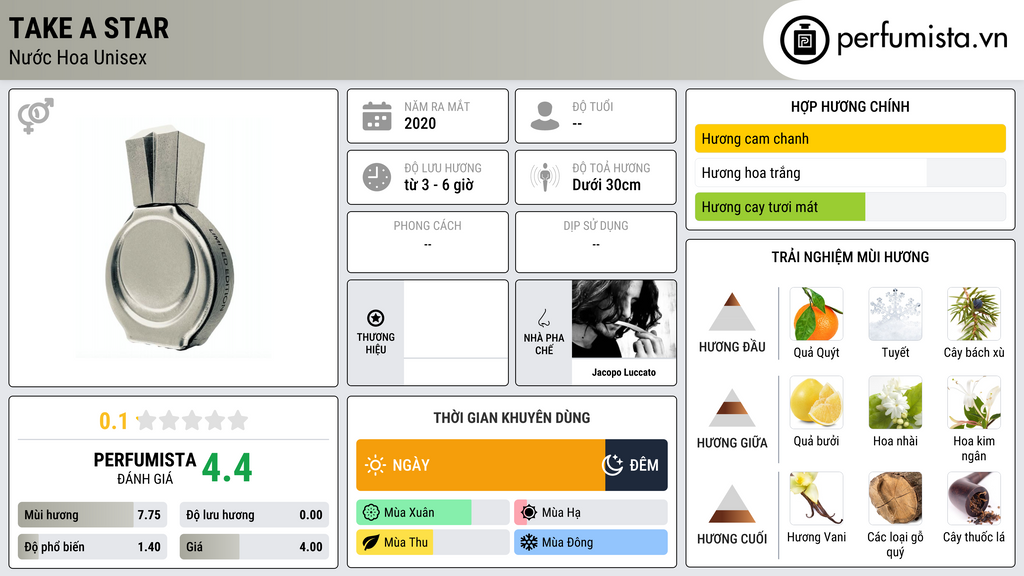This screenshot has height=576, width=1024.
Task: Click the five-star user rating row
Action: coord(192,420)
